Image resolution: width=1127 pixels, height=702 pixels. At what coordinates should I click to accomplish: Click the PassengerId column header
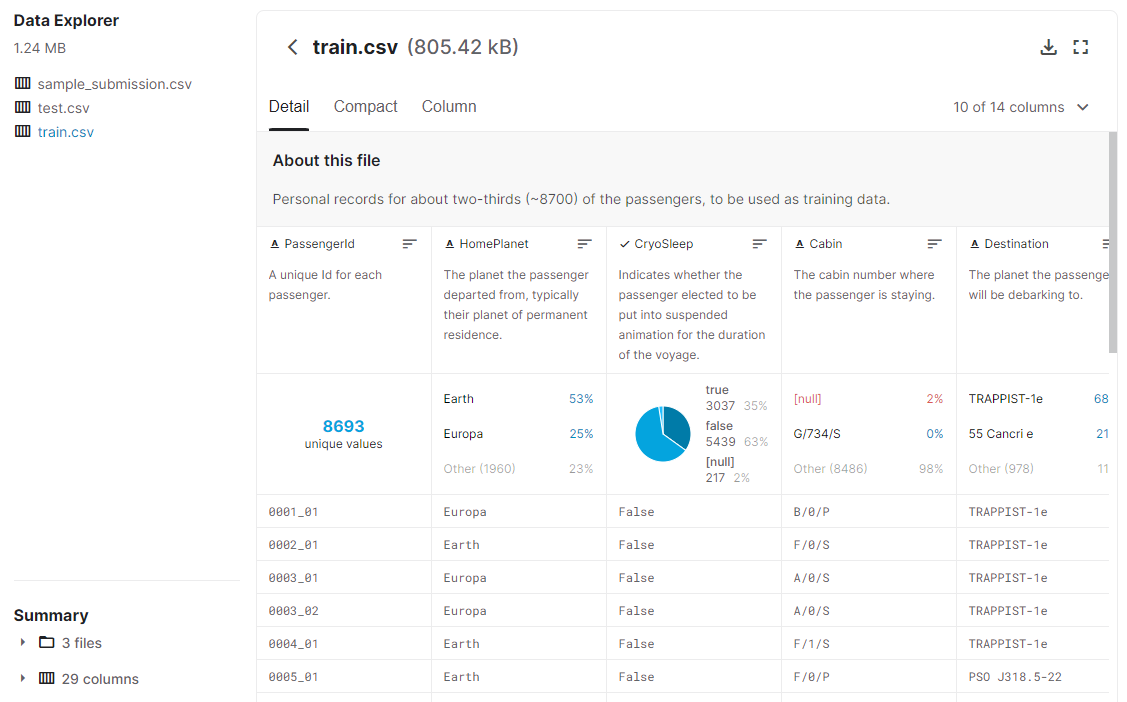(x=319, y=244)
